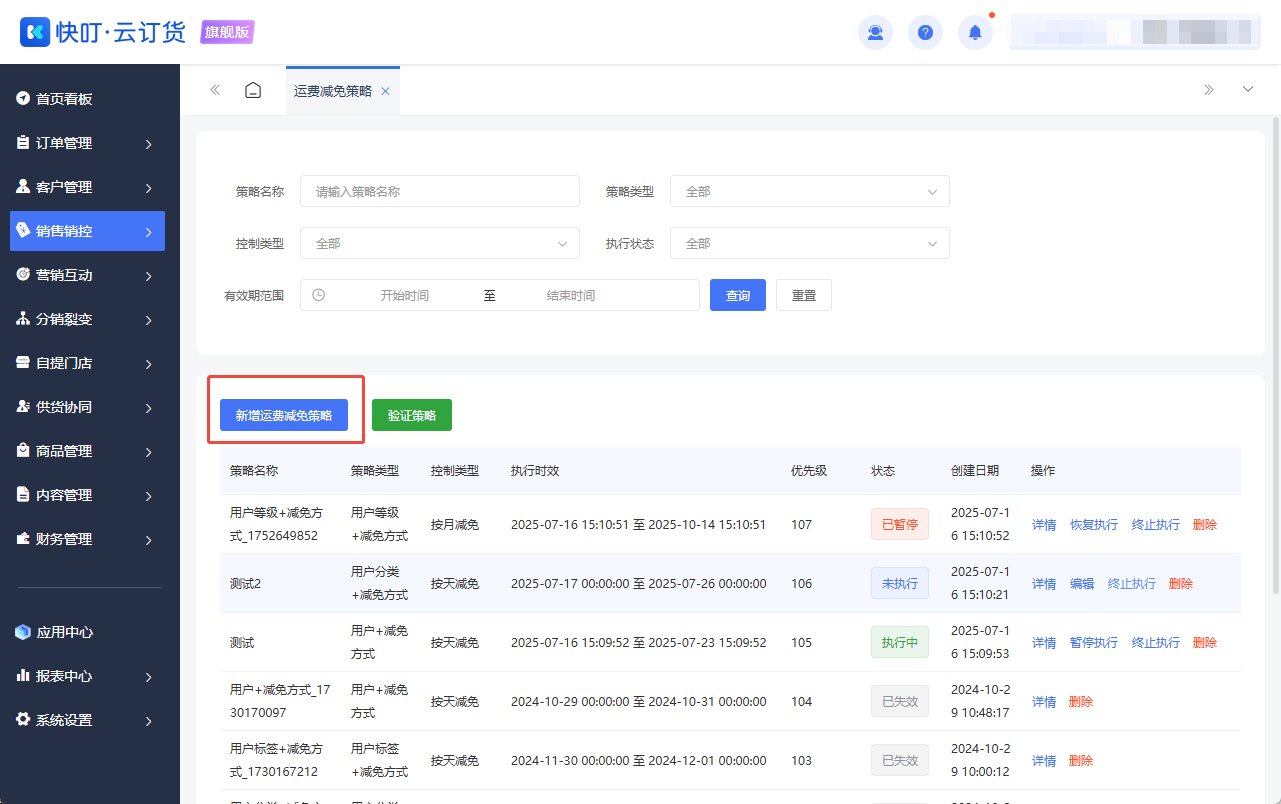Screen dimensions: 1281x804
Task: Click the tab bar home icon
Action: click(x=254, y=90)
